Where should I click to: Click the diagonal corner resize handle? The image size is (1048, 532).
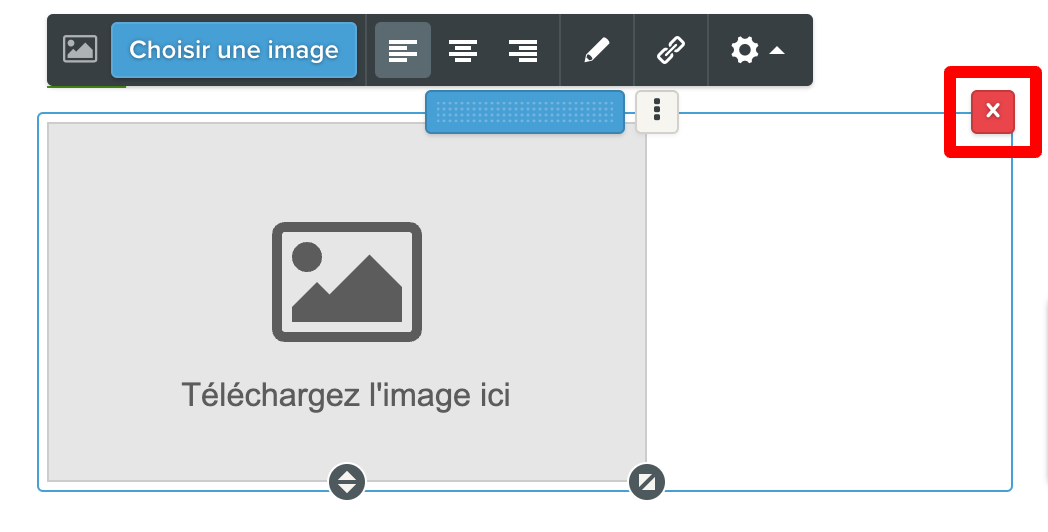point(646,481)
